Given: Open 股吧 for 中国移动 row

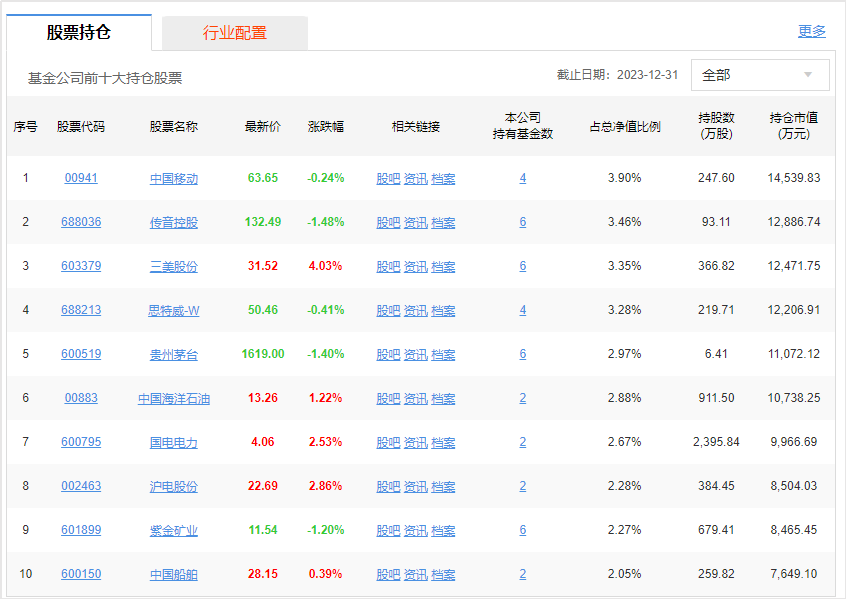Looking at the screenshot, I should coord(388,179).
